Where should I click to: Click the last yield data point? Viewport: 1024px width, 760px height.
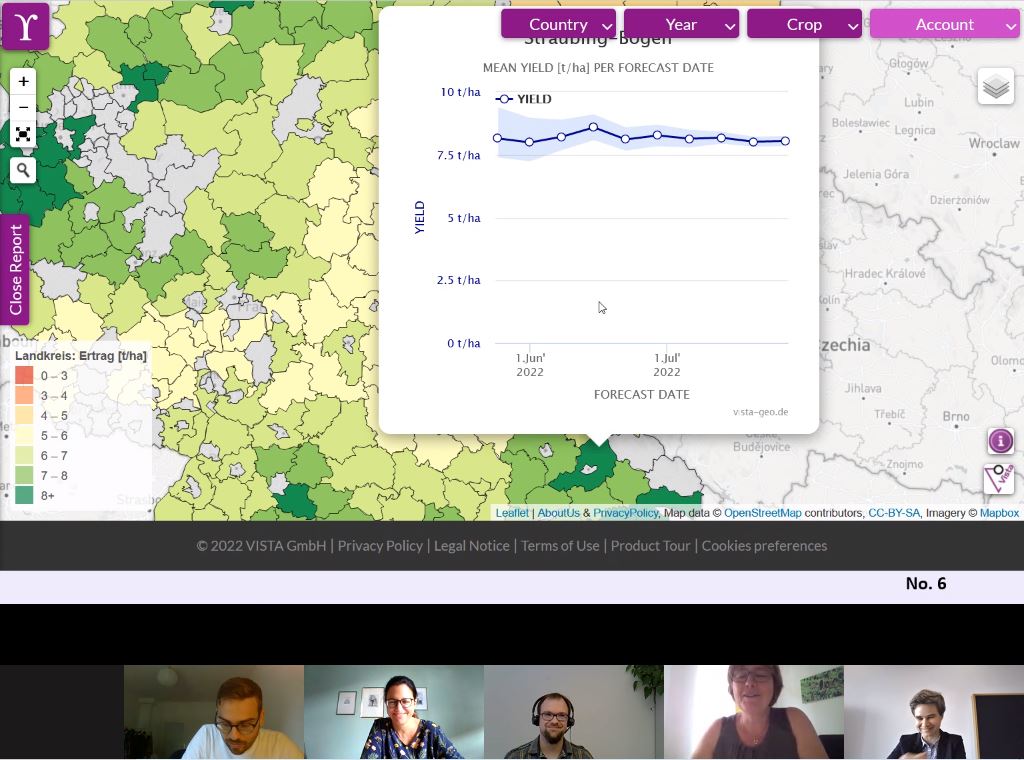tap(785, 140)
